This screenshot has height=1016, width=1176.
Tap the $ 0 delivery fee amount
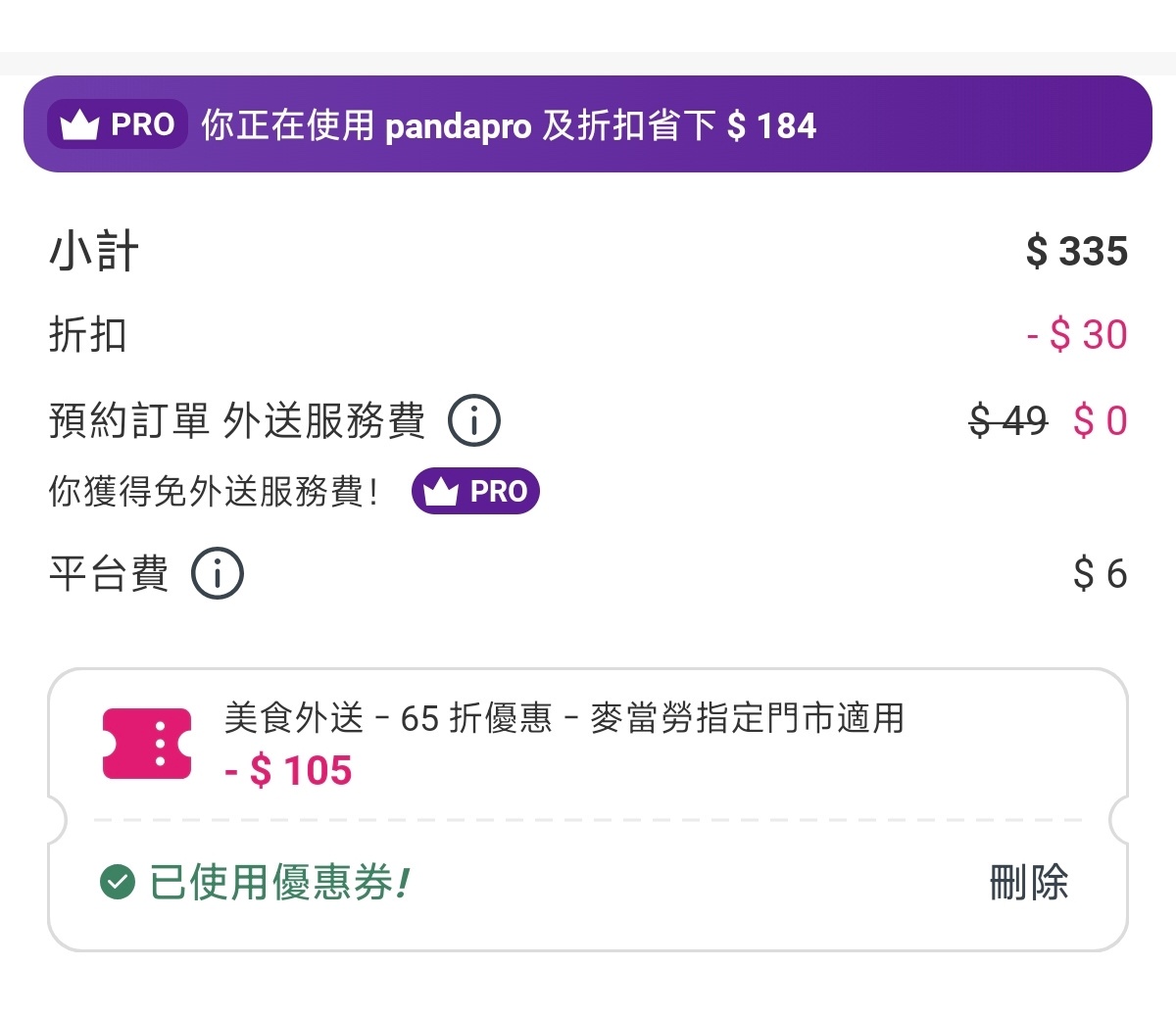click(1101, 421)
